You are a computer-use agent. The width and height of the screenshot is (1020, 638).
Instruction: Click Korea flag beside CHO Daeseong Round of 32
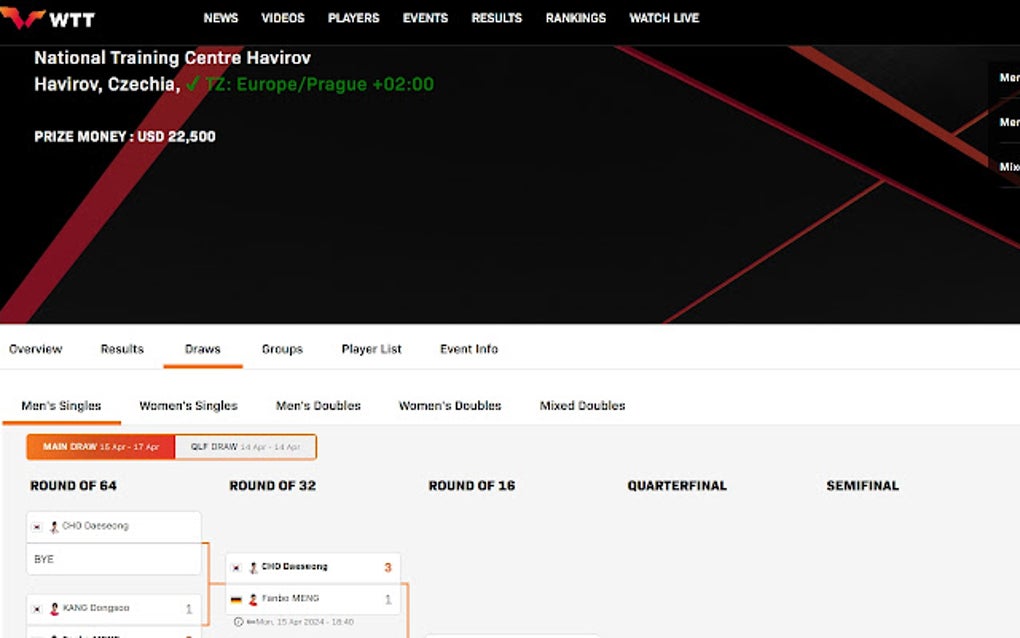pos(236,568)
